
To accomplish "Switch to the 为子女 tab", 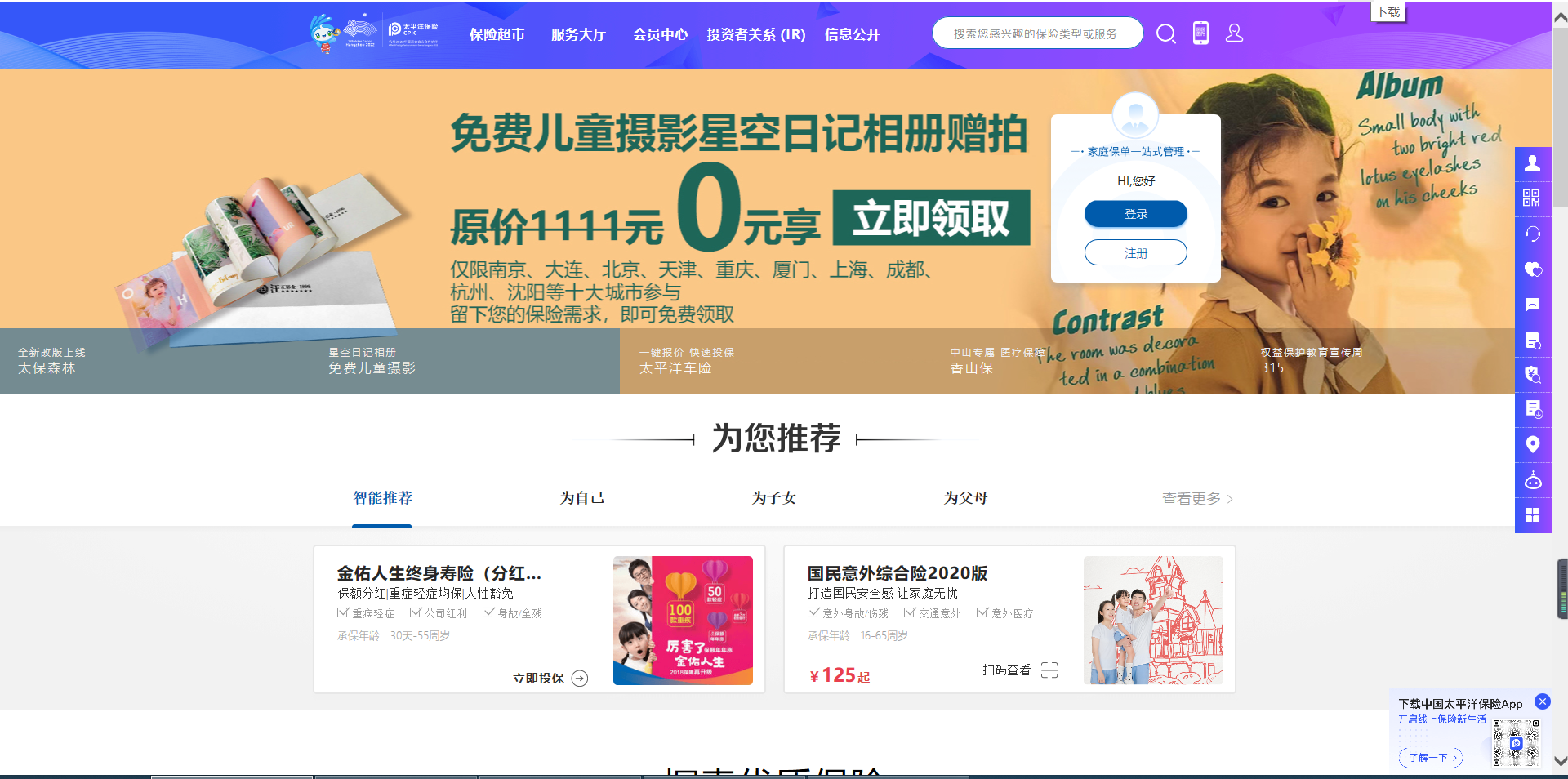I will tap(773, 498).
